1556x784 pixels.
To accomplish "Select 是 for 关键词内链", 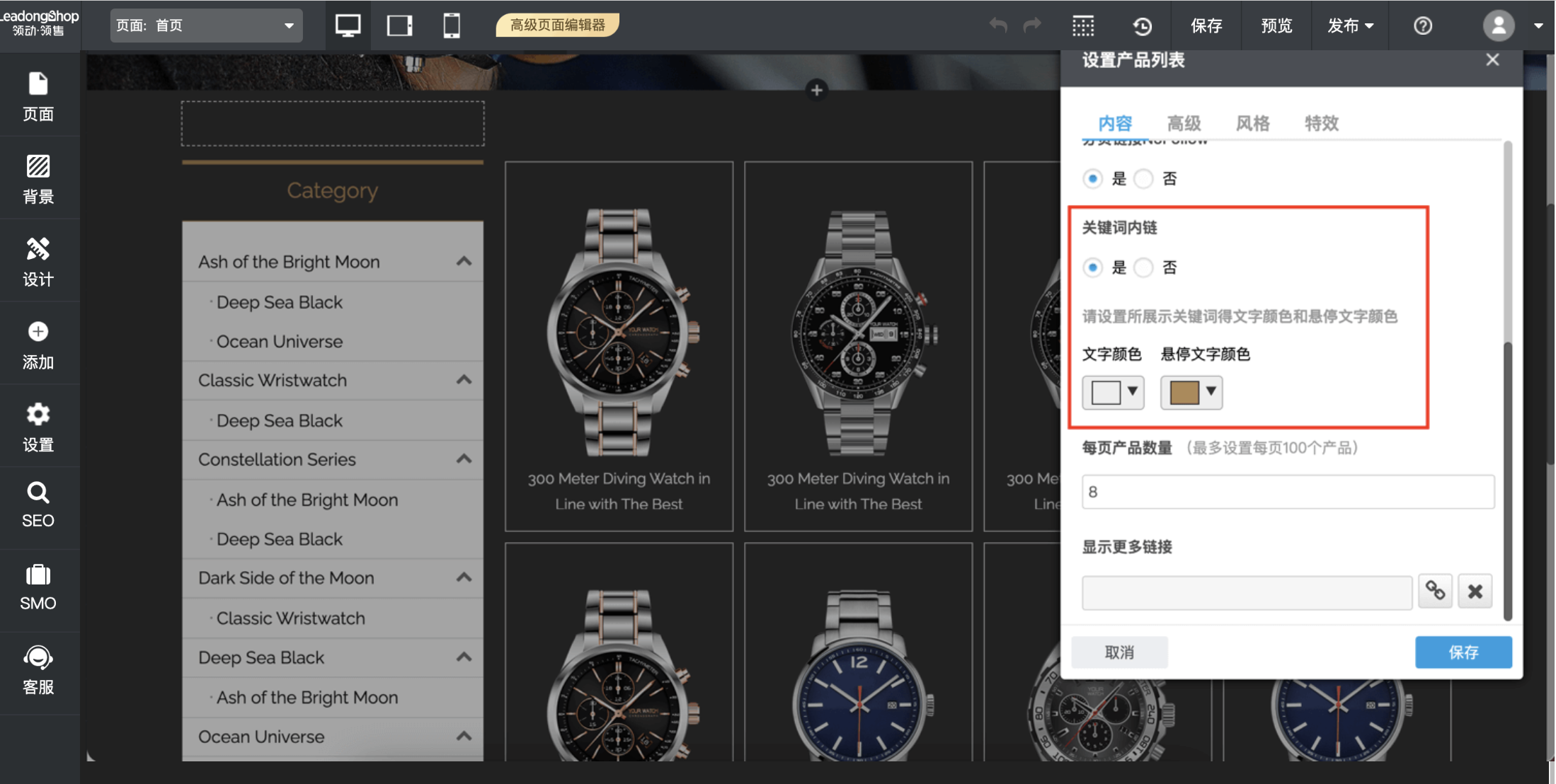I will (x=1093, y=267).
